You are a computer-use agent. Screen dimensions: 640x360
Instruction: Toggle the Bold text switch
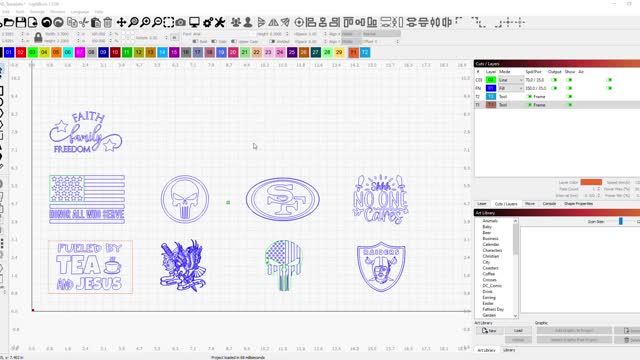coord(196,42)
